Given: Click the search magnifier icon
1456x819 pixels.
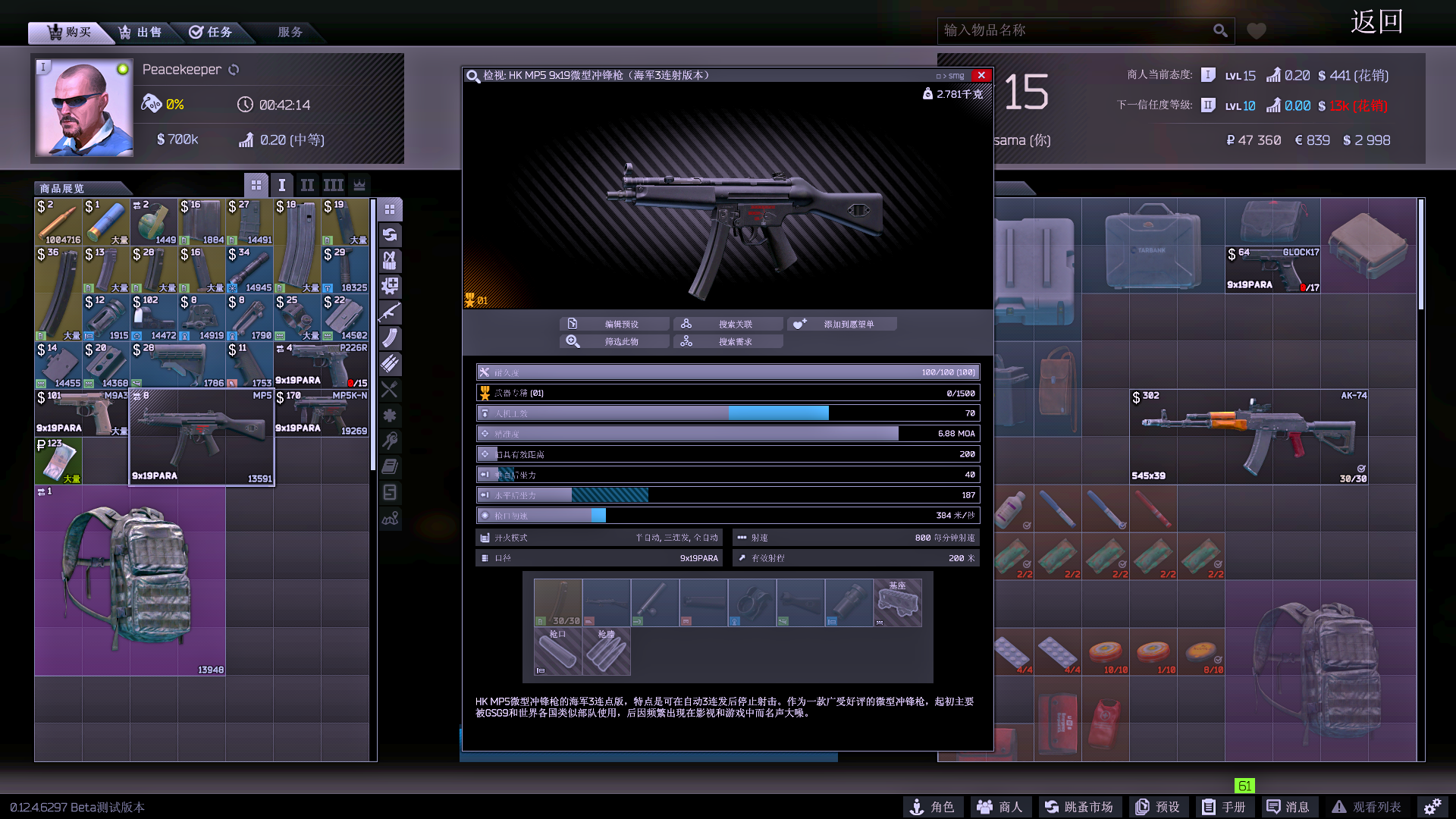Looking at the screenshot, I should pos(1220,30).
